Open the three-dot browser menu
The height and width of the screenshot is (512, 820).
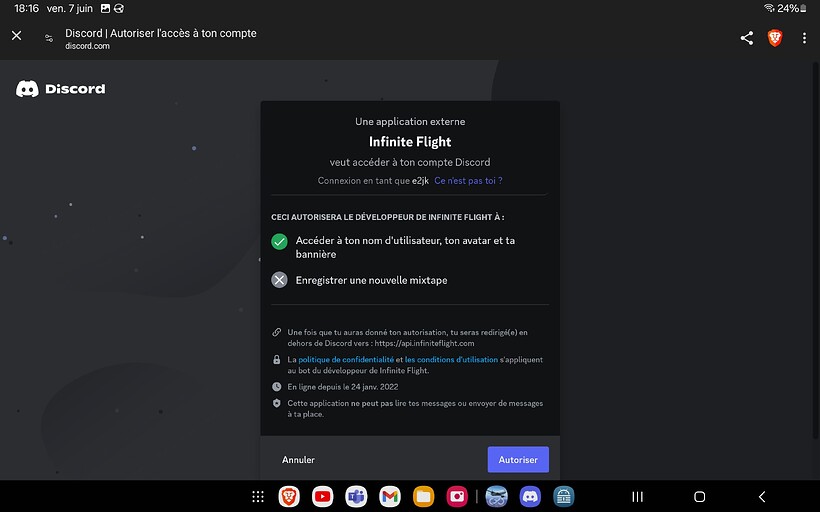coord(804,38)
